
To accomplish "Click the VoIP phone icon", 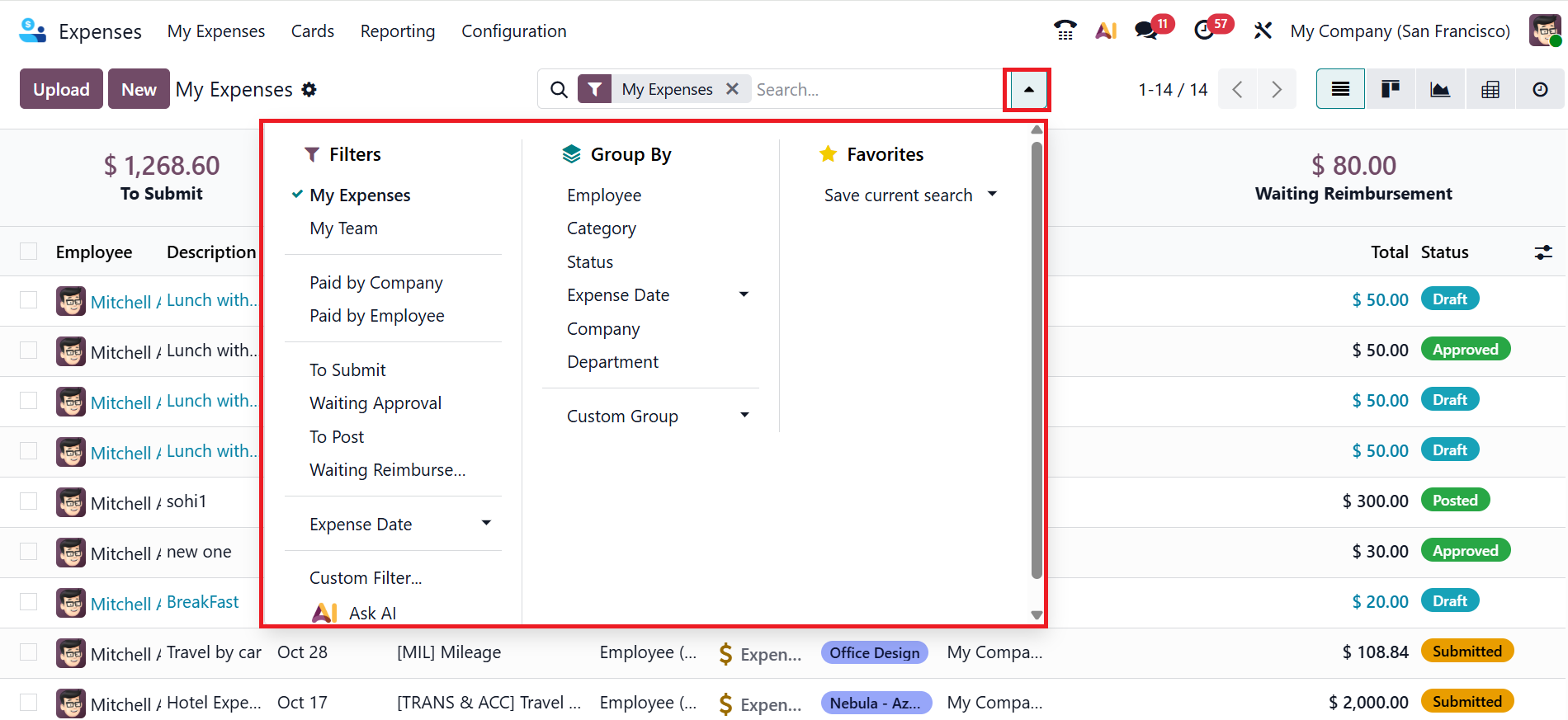I will click(1065, 31).
